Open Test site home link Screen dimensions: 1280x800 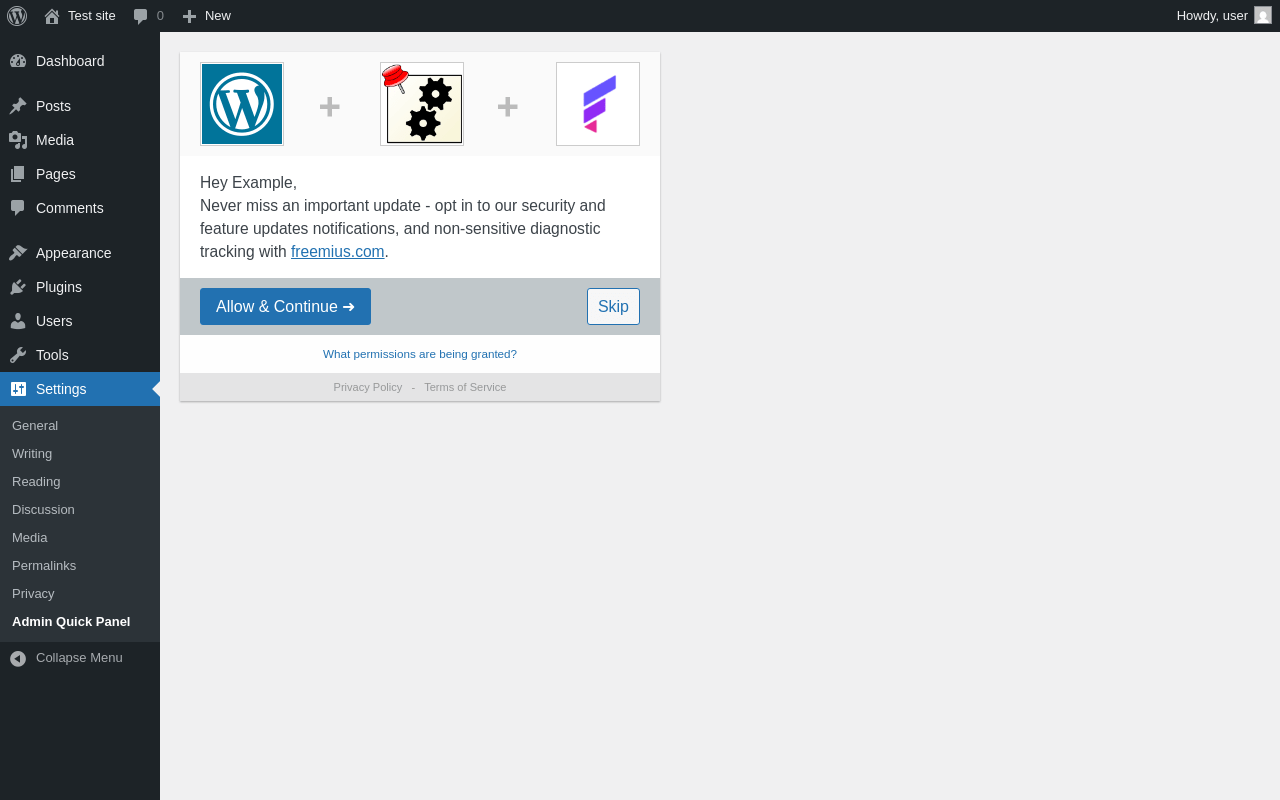pyautogui.click(x=80, y=16)
